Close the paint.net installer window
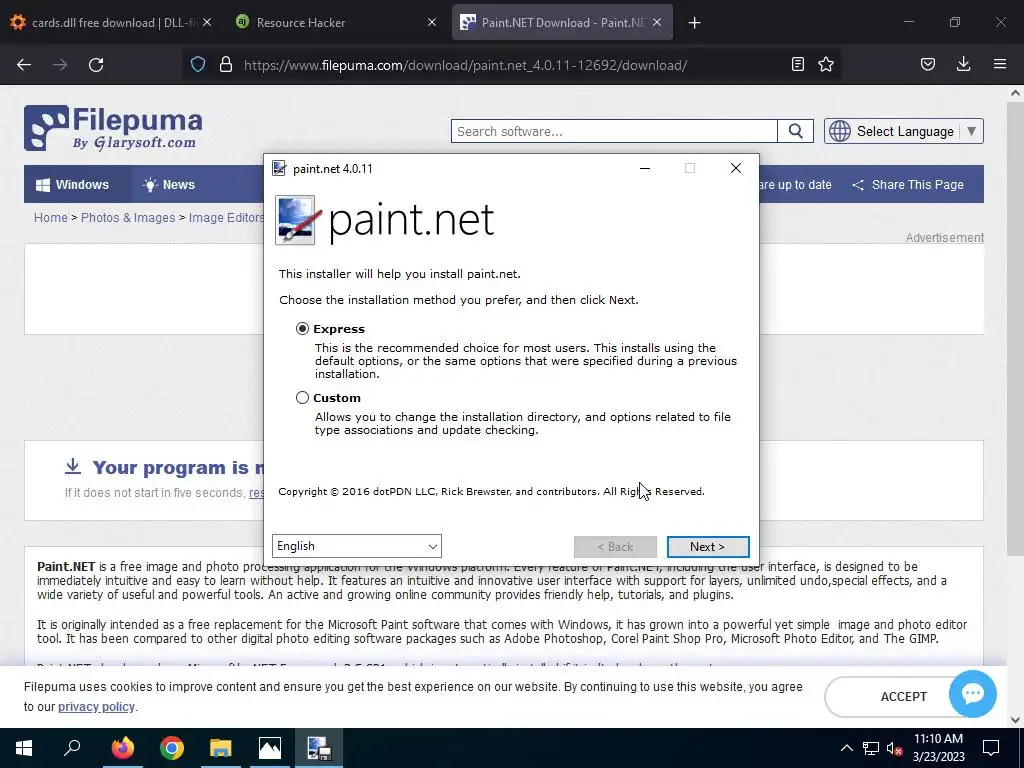 click(736, 168)
